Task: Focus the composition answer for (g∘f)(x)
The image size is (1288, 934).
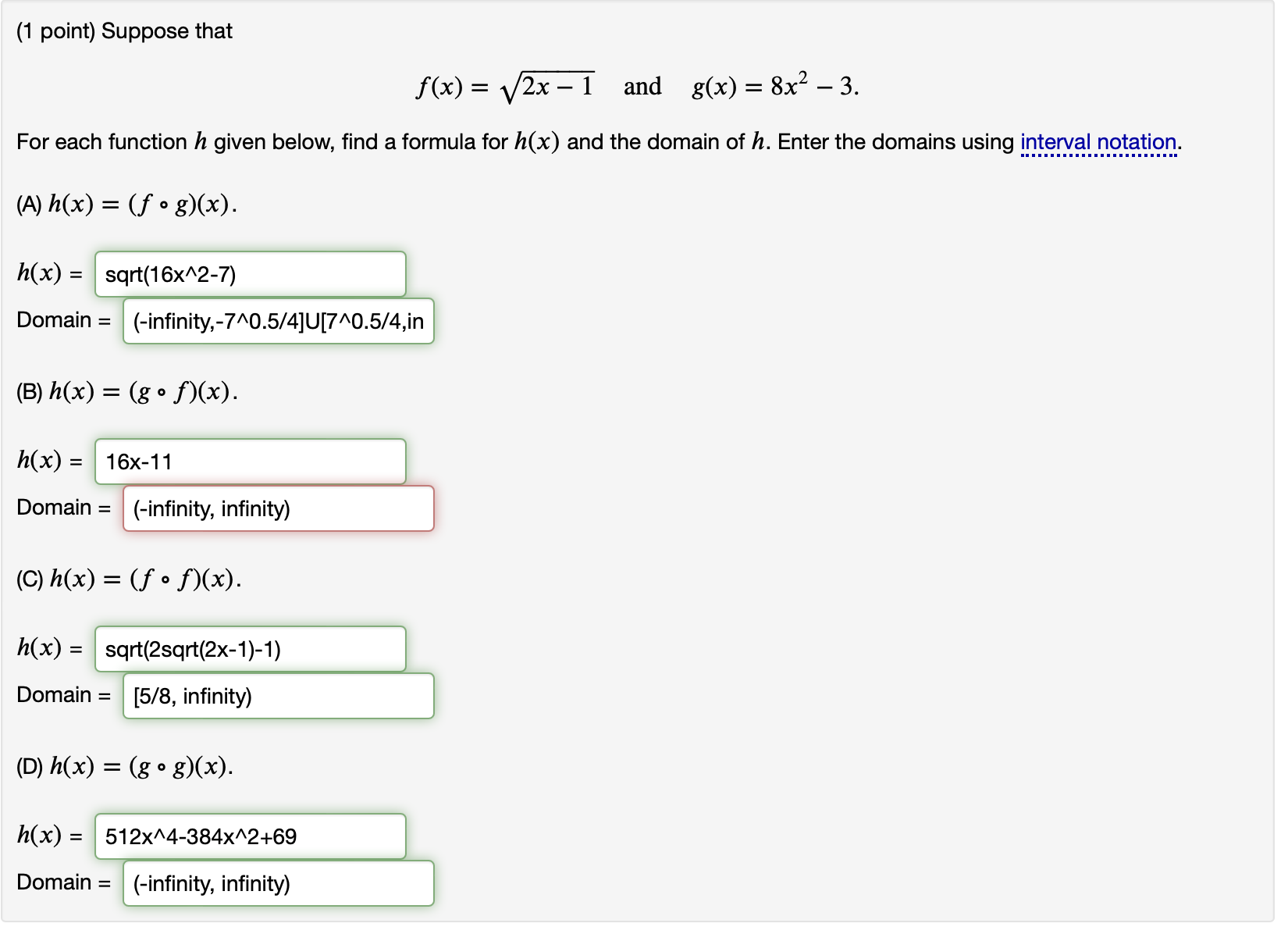Action: (x=250, y=462)
